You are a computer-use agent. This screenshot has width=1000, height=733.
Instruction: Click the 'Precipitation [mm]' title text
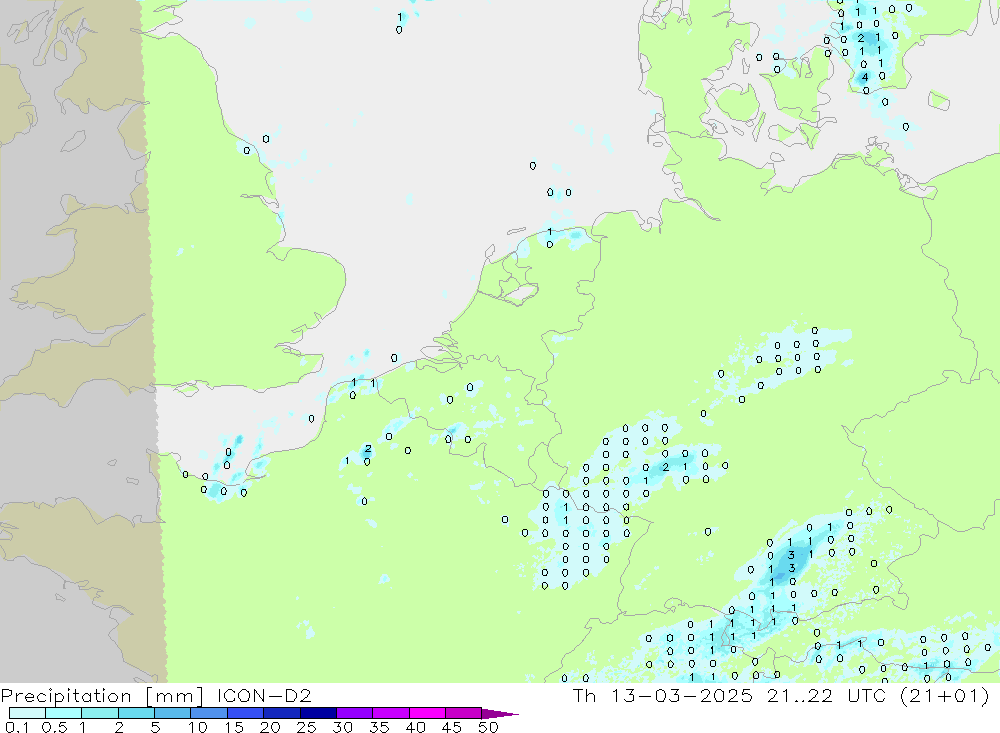[x=102, y=696]
